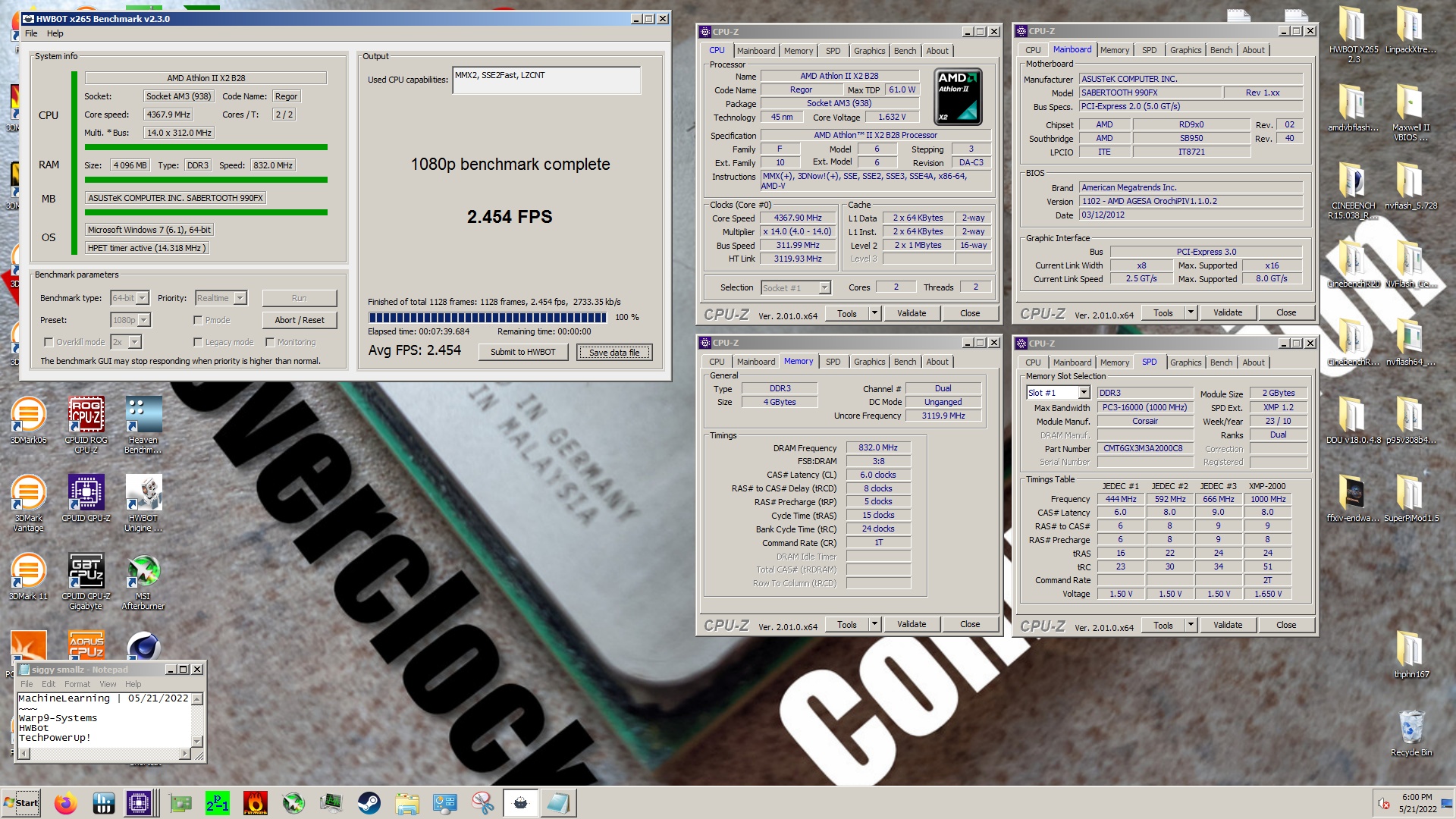Open the Help menu in HWBOT x265
This screenshot has height=819, width=1456.
[55, 33]
